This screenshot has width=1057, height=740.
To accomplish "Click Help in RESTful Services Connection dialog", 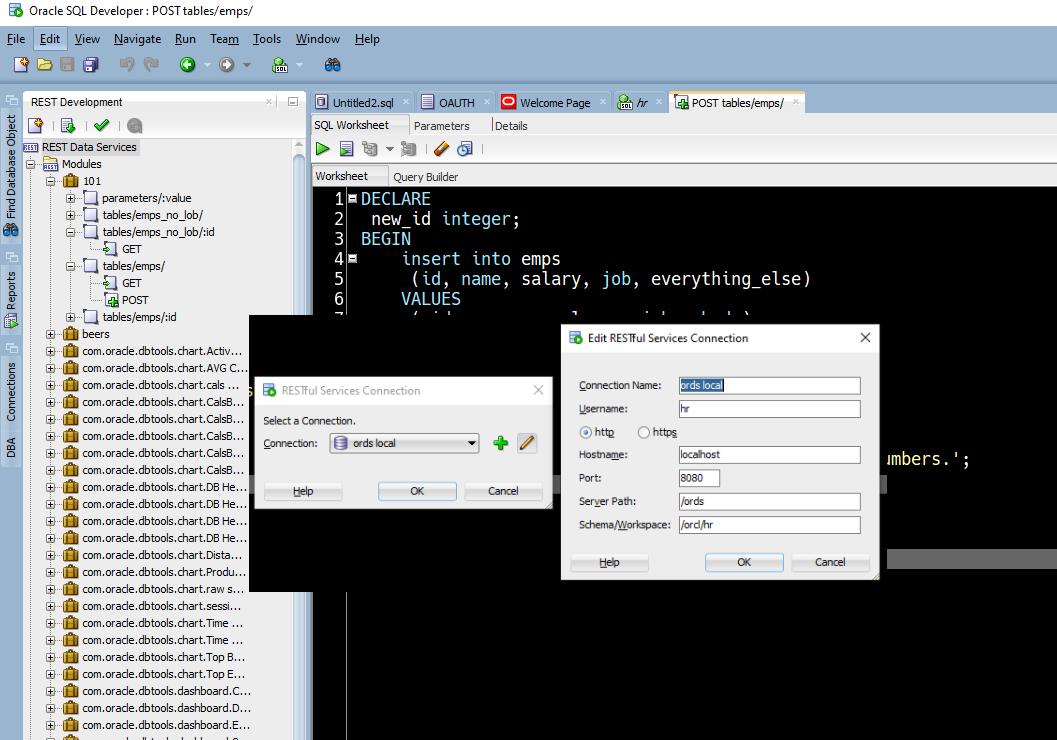I will pyautogui.click(x=303, y=491).
